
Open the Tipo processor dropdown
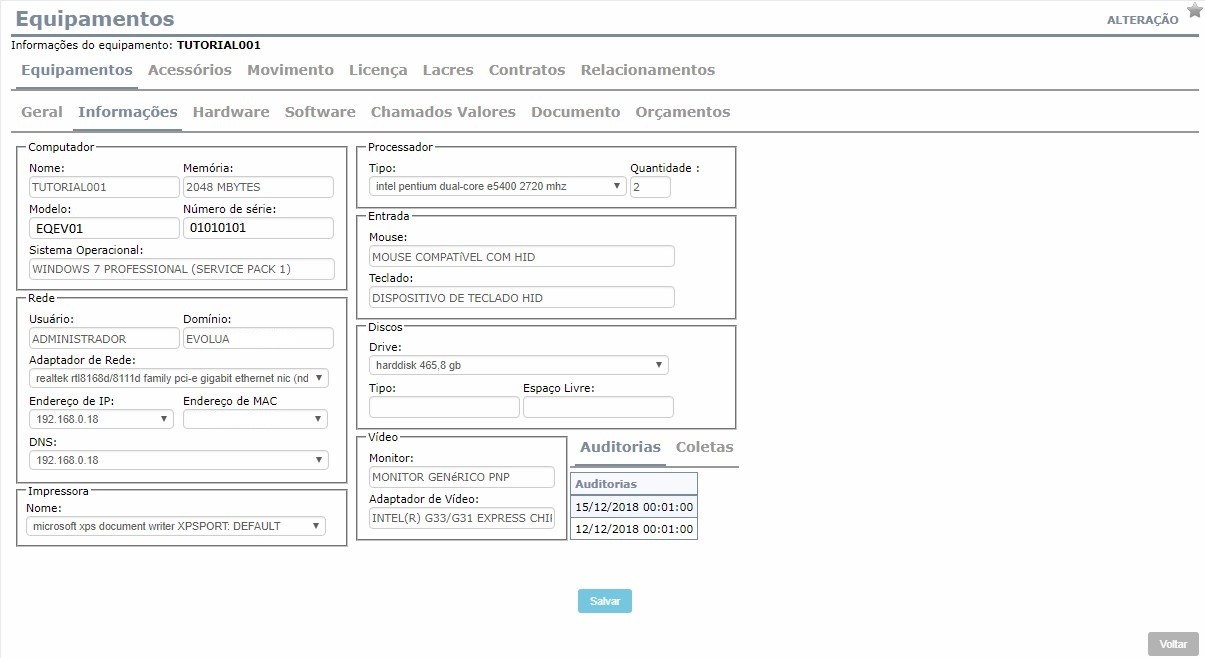(x=497, y=186)
